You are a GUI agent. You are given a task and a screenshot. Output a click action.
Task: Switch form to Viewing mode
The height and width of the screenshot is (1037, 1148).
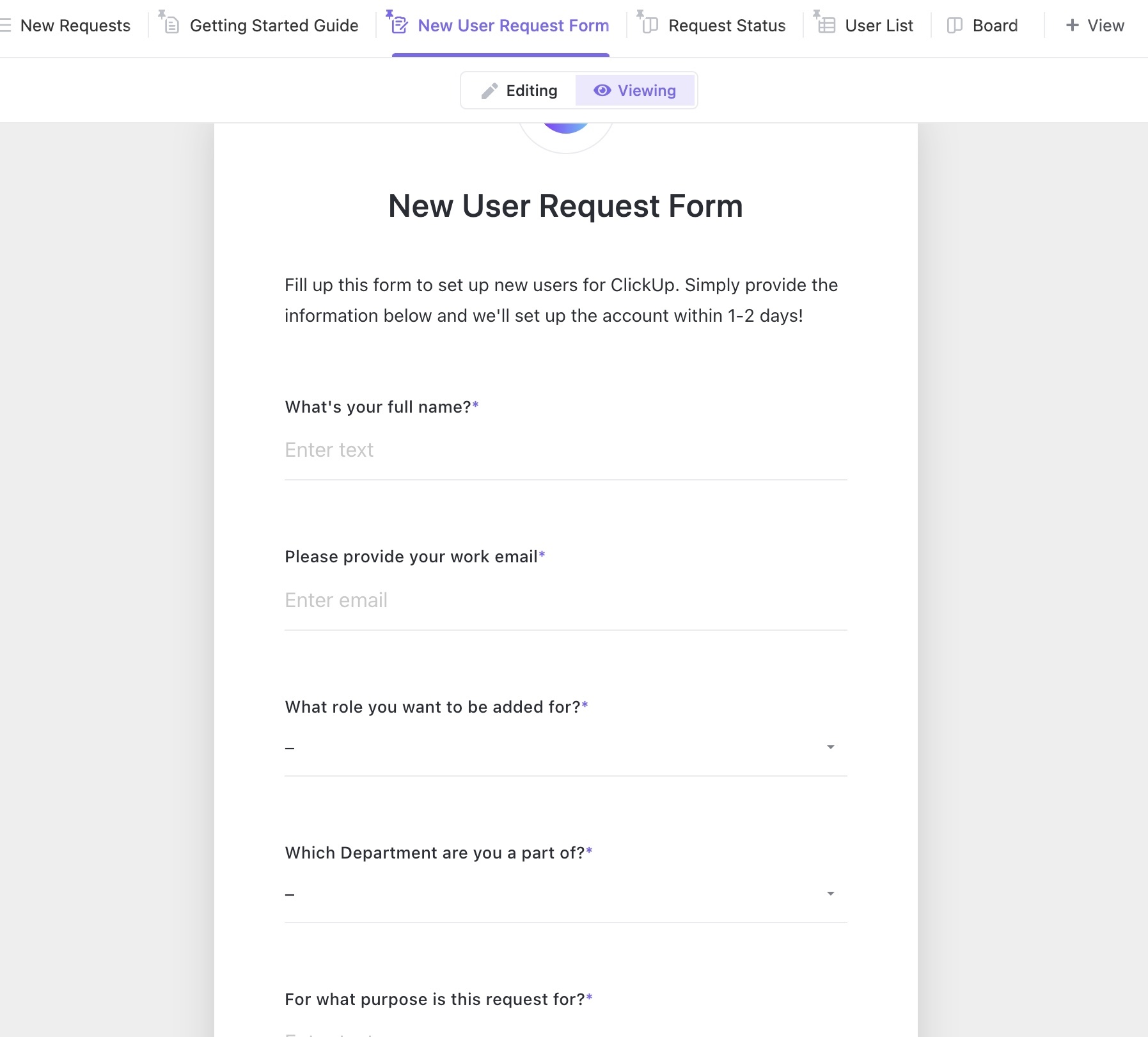point(634,91)
